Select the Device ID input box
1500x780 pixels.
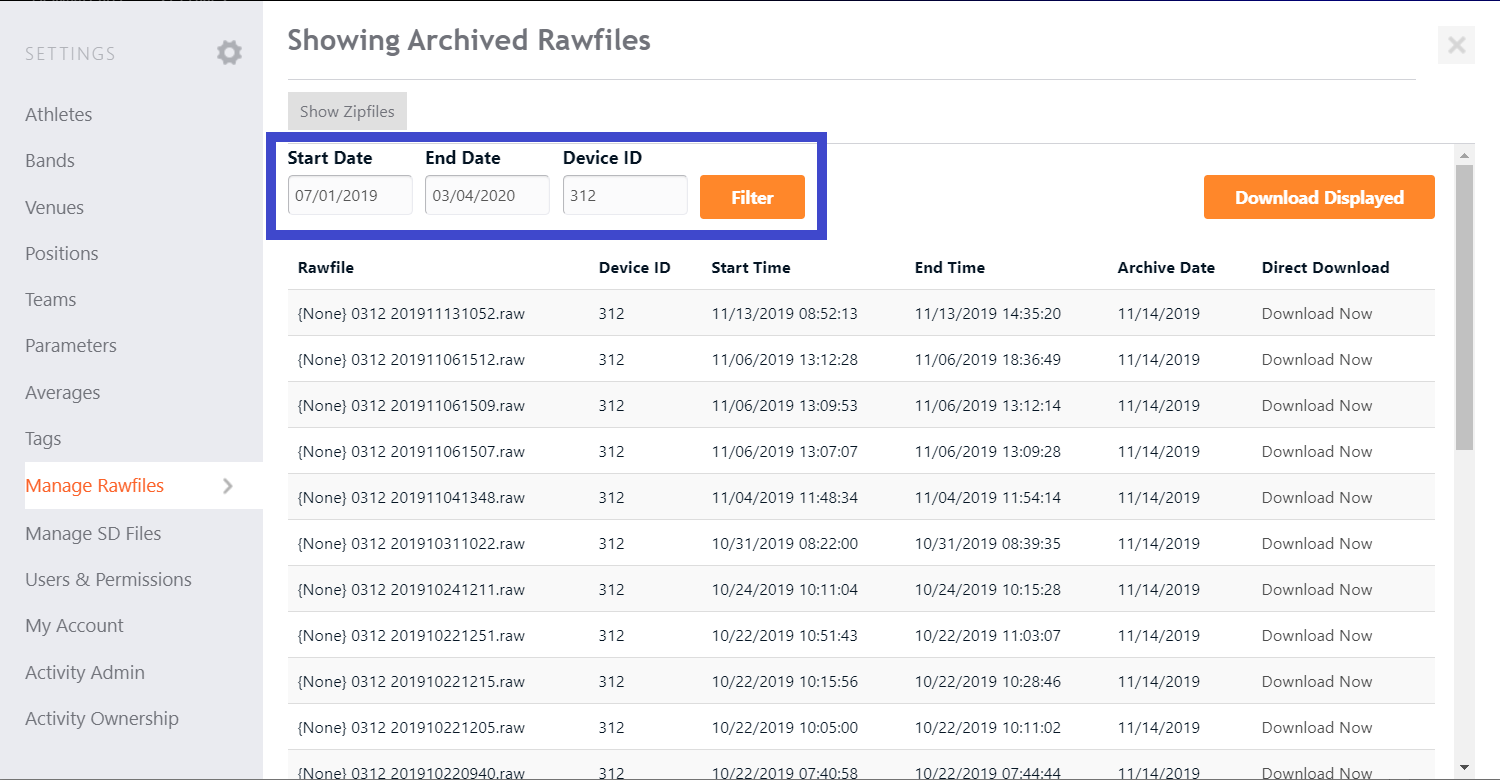click(624, 194)
